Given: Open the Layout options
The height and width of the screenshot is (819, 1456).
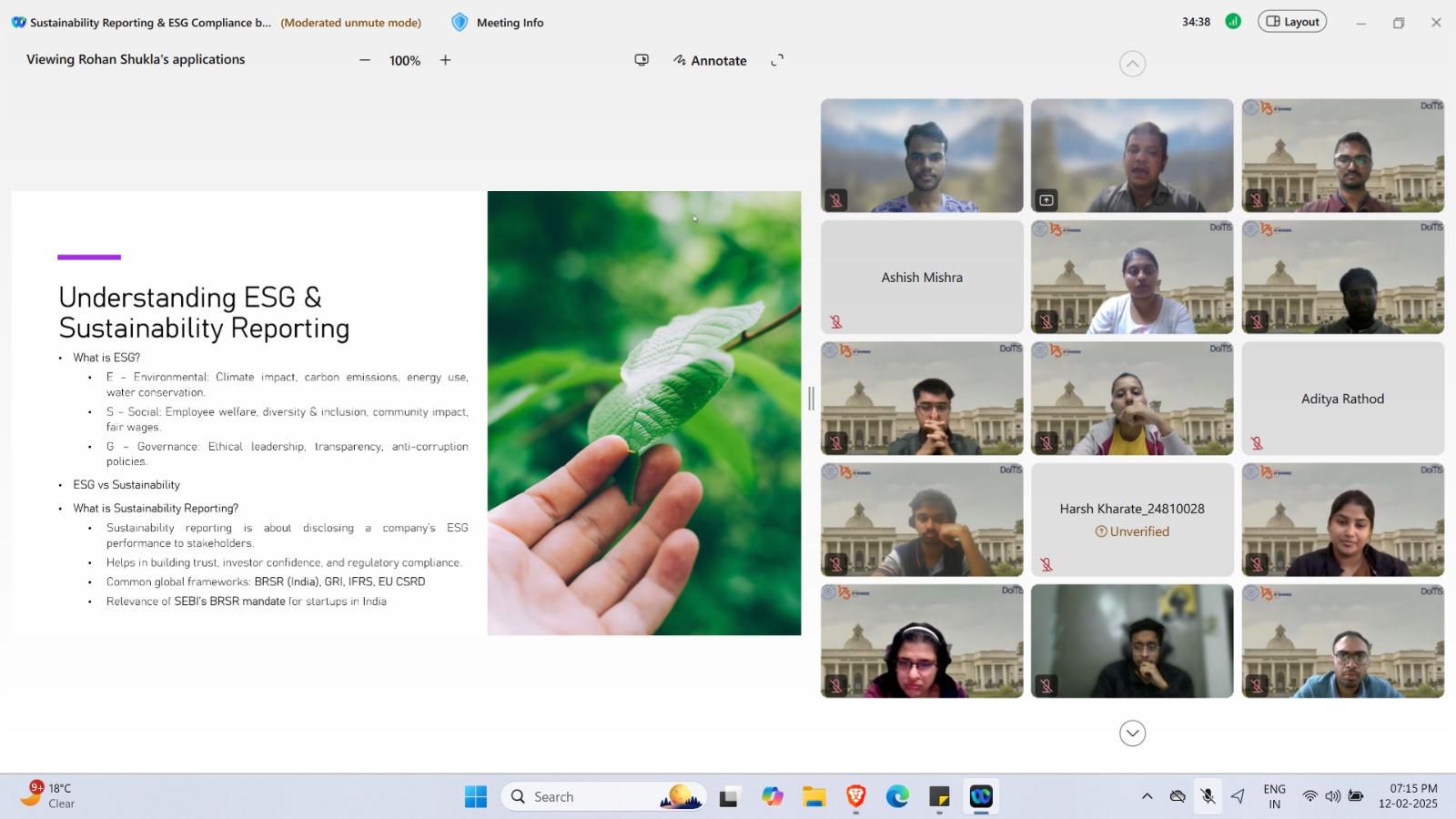Looking at the screenshot, I should (x=1291, y=22).
